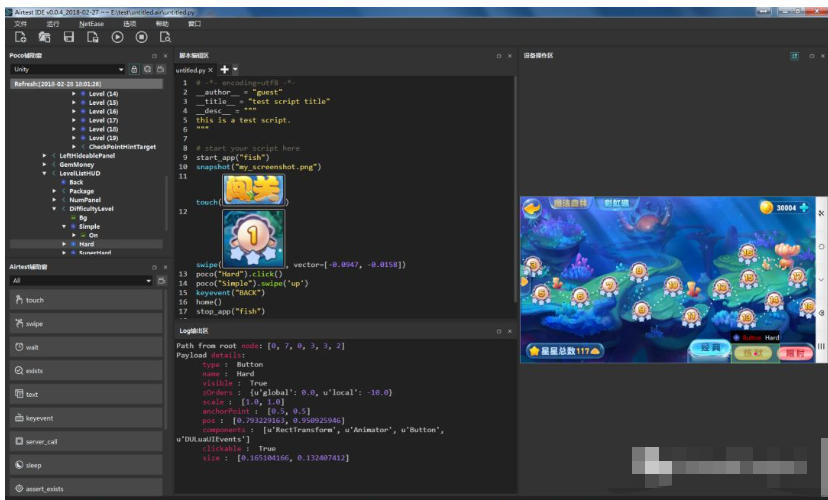
Task: Select the Level (15) tree item
Action: (104, 102)
